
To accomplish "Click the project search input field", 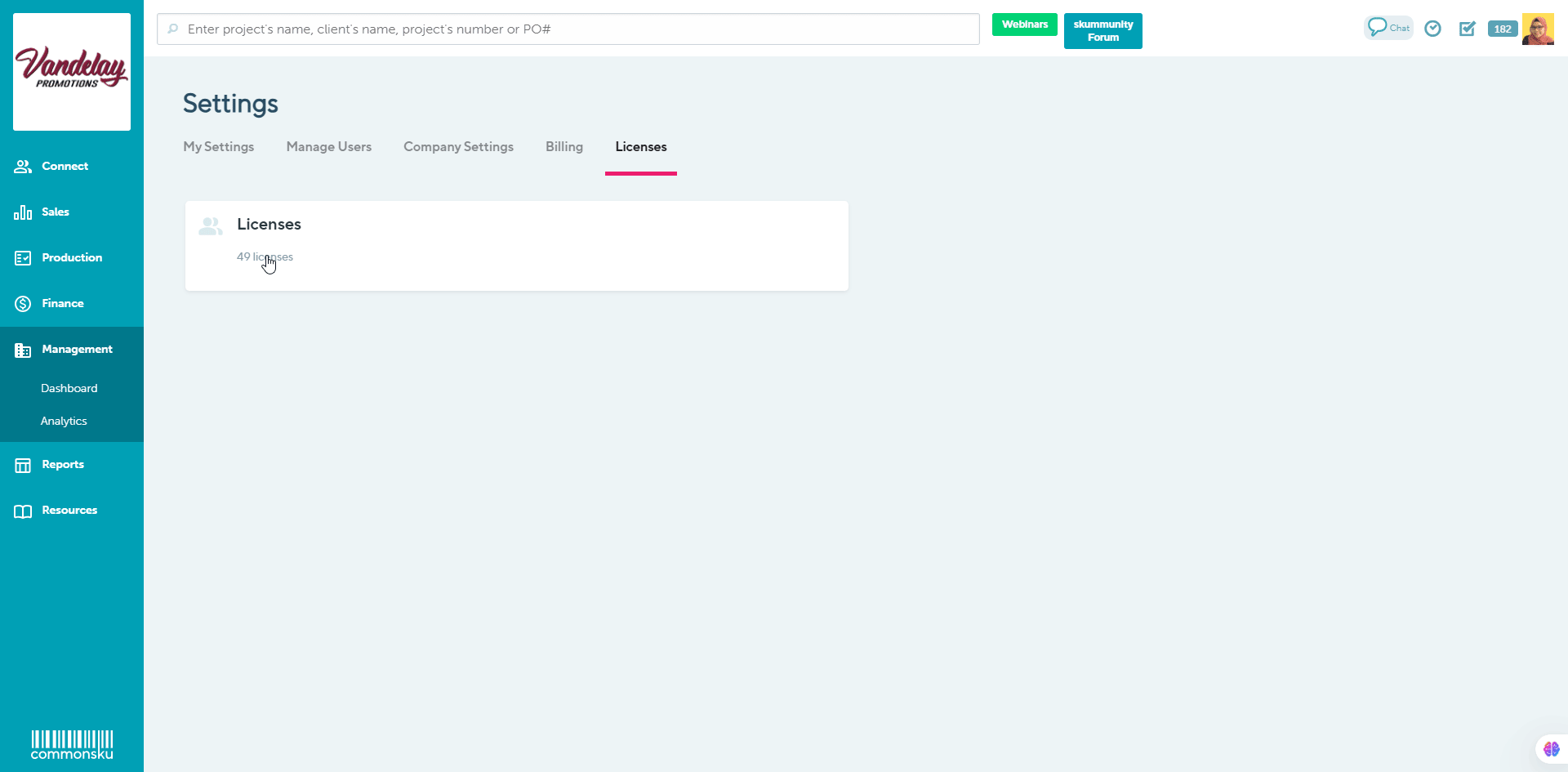I will click(572, 29).
